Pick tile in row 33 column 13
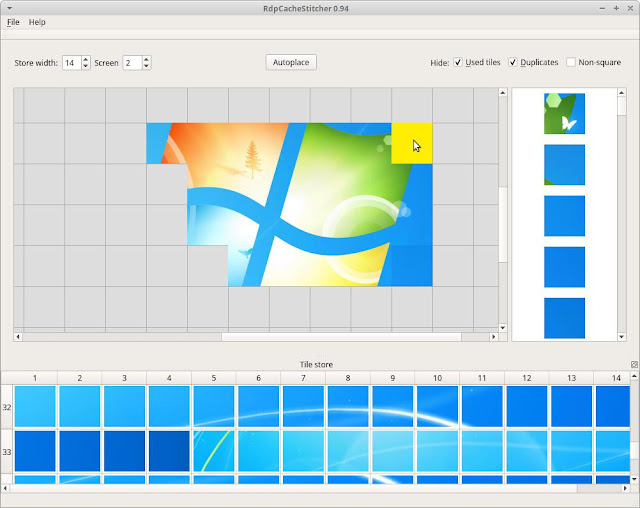 pyautogui.click(x=572, y=451)
